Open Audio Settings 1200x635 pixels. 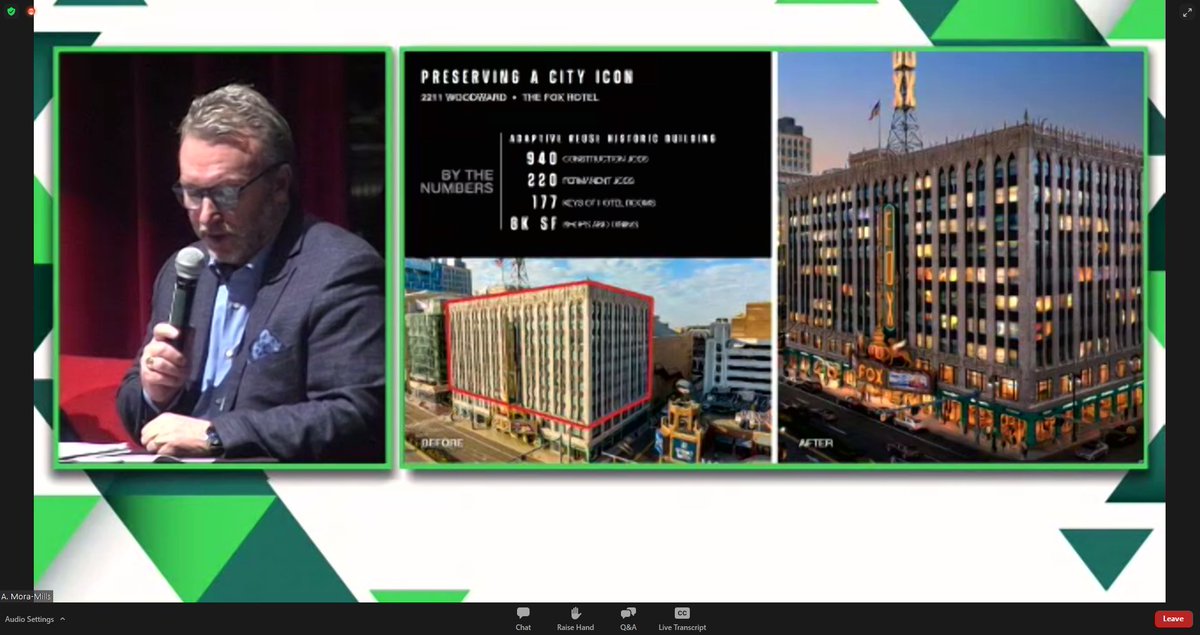pos(27,619)
